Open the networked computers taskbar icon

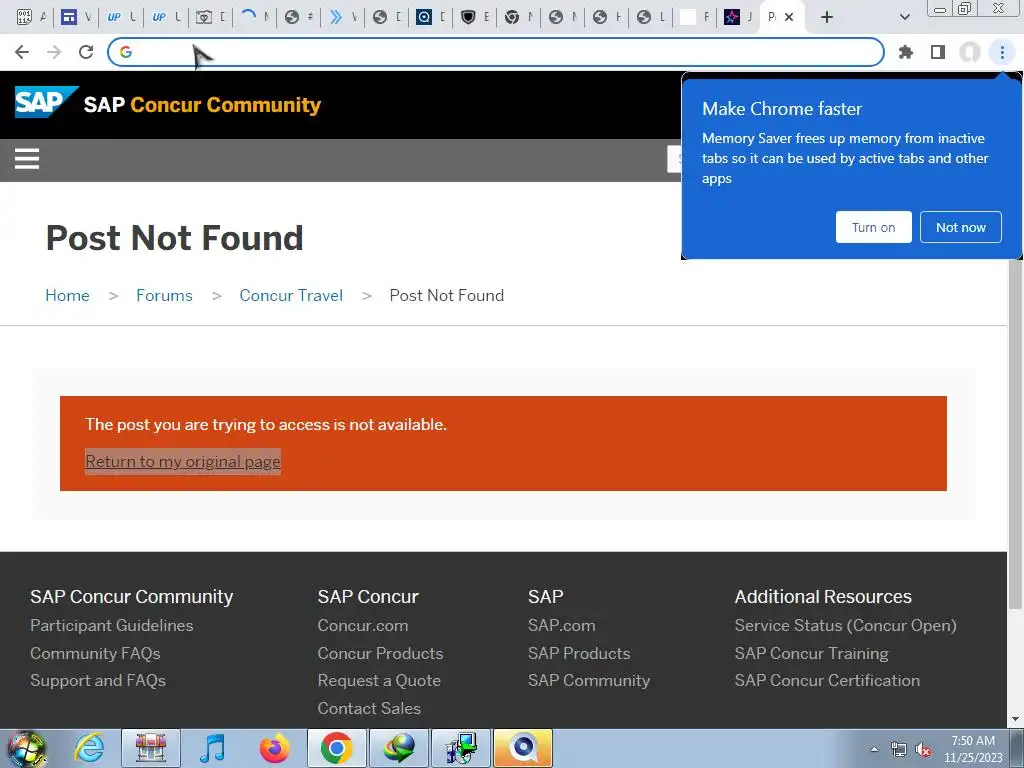pyautogui.click(x=460, y=748)
